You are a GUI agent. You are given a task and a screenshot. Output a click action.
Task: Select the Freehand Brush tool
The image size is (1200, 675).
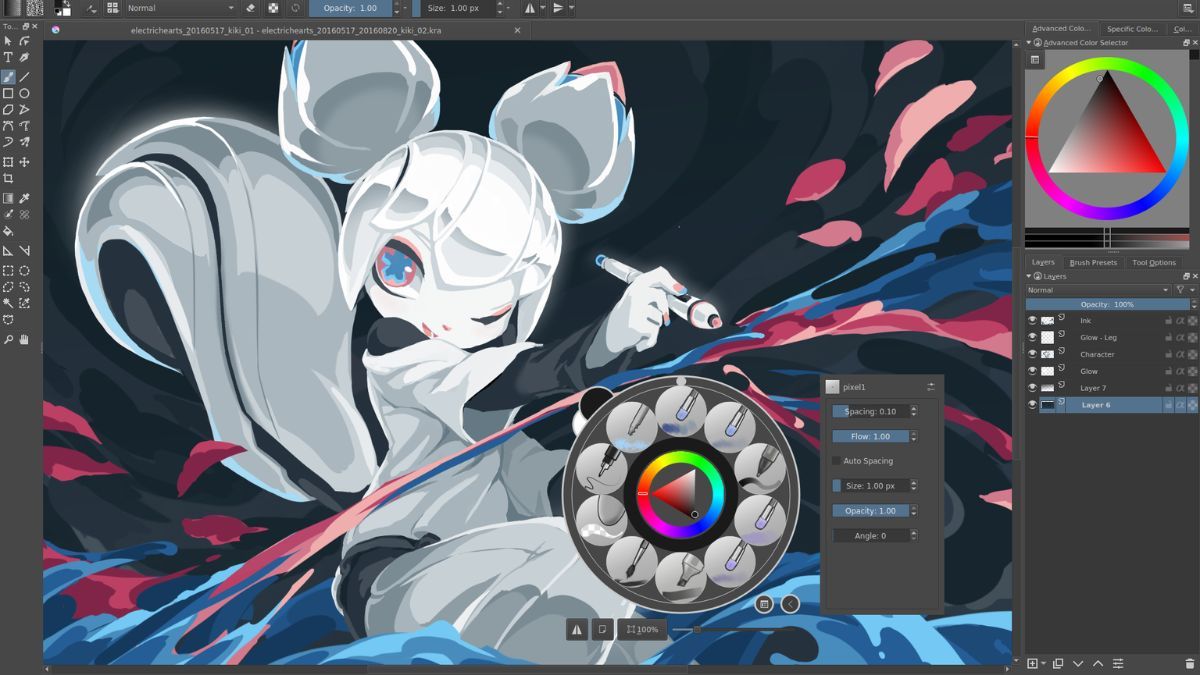tap(7, 77)
